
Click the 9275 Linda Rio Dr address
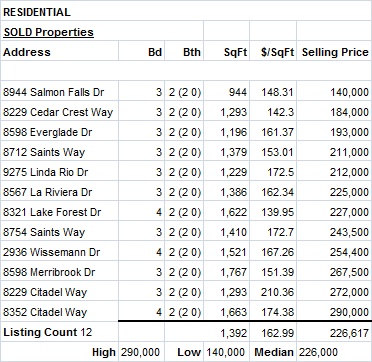46,172
